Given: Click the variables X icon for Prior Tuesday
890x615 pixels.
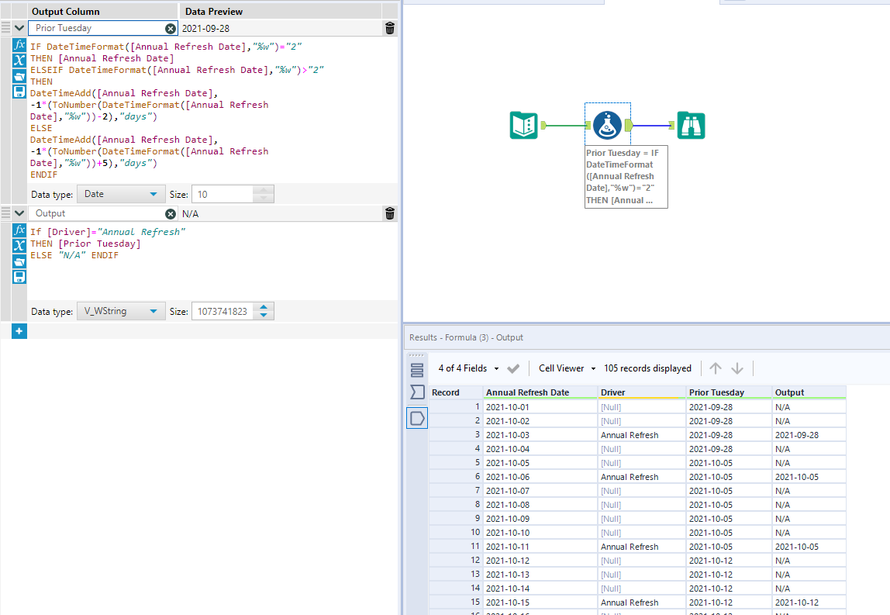Looking at the screenshot, I should (19, 61).
